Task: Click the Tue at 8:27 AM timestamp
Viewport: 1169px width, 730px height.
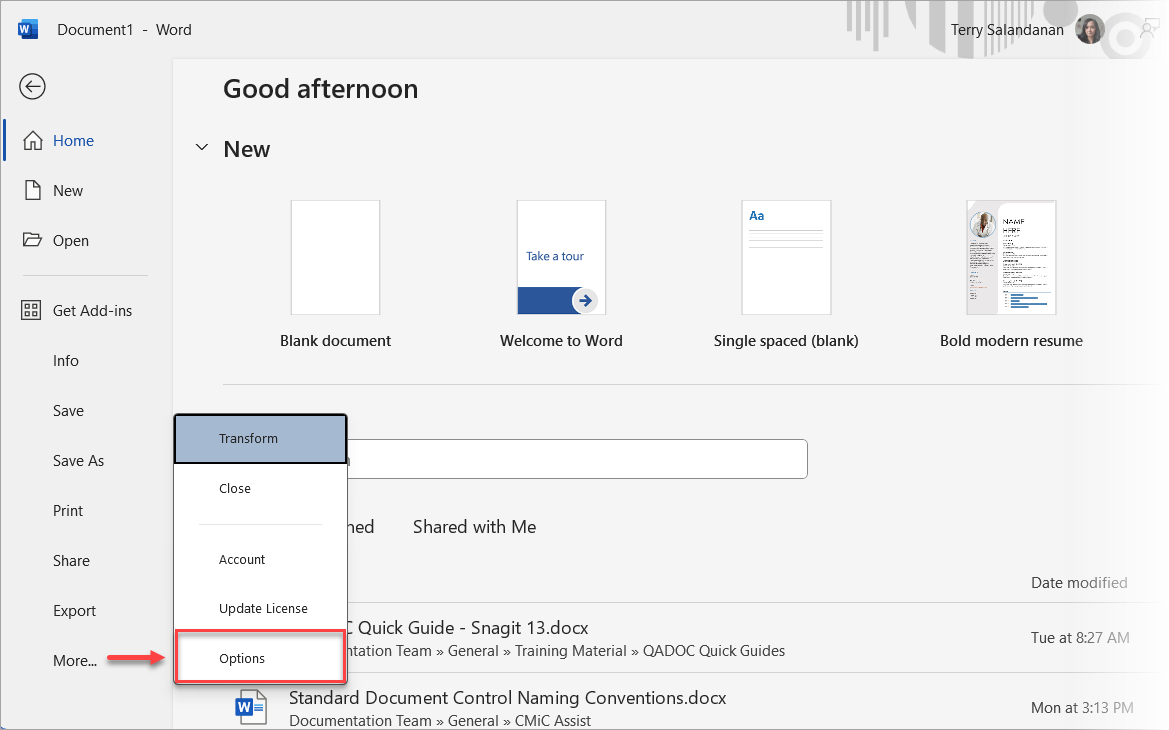Action: coord(1080,638)
